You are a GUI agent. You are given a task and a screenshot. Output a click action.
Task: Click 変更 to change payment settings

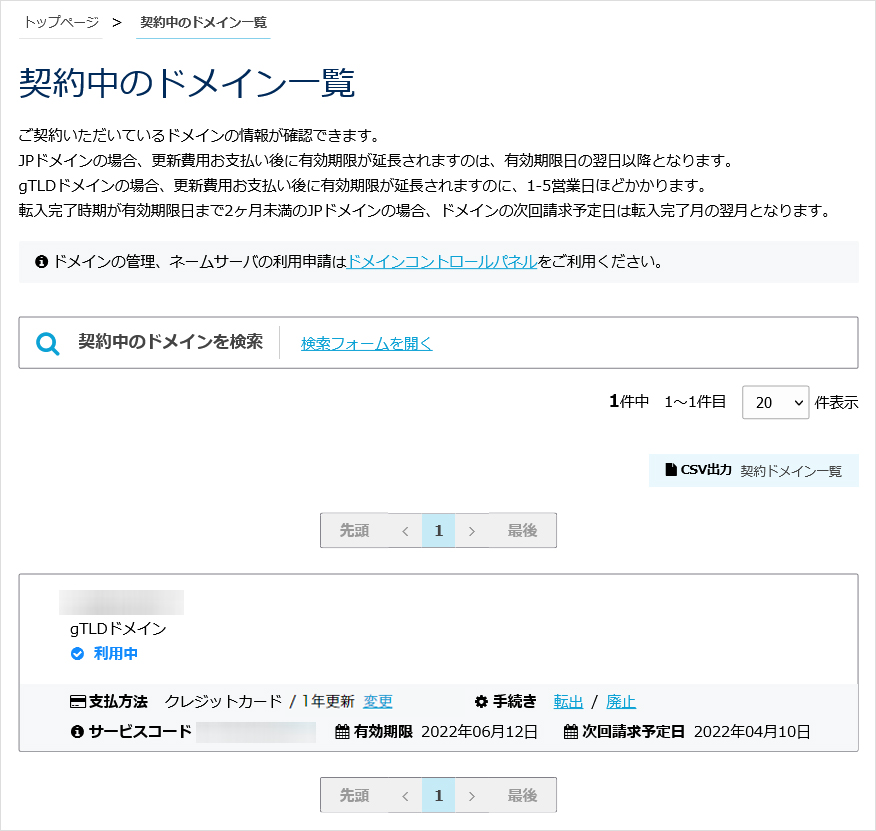click(x=378, y=702)
